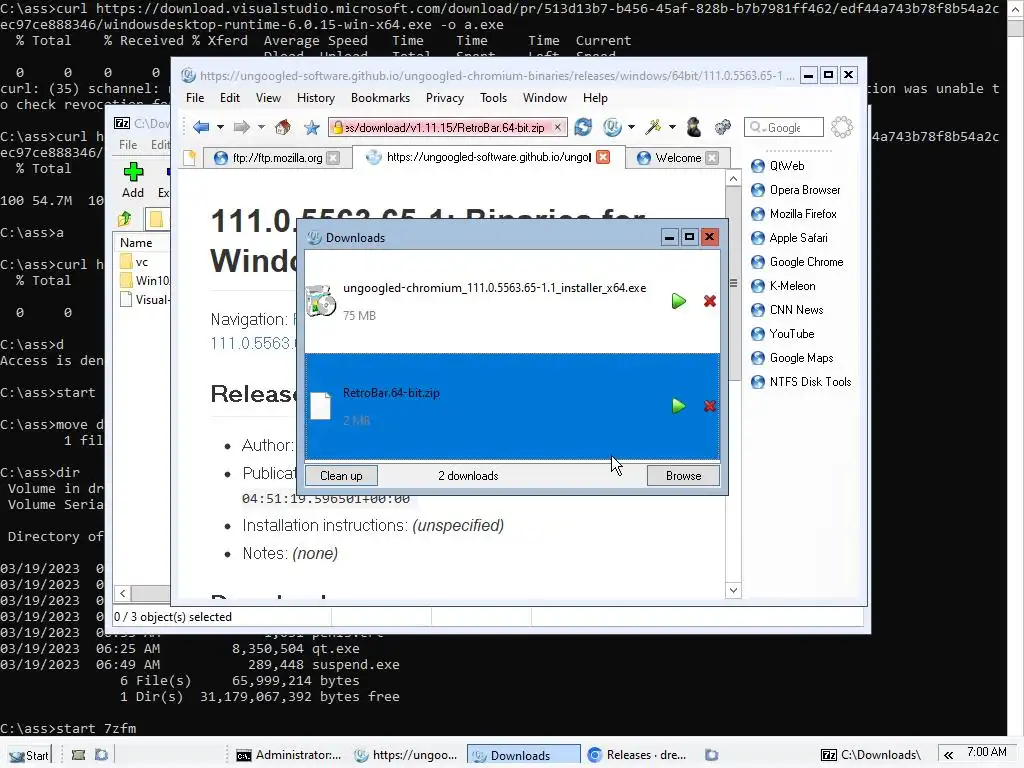Select the RetroBar.64-bit.zip entry
Viewport: 1024px width, 768px height.
(512, 406)
